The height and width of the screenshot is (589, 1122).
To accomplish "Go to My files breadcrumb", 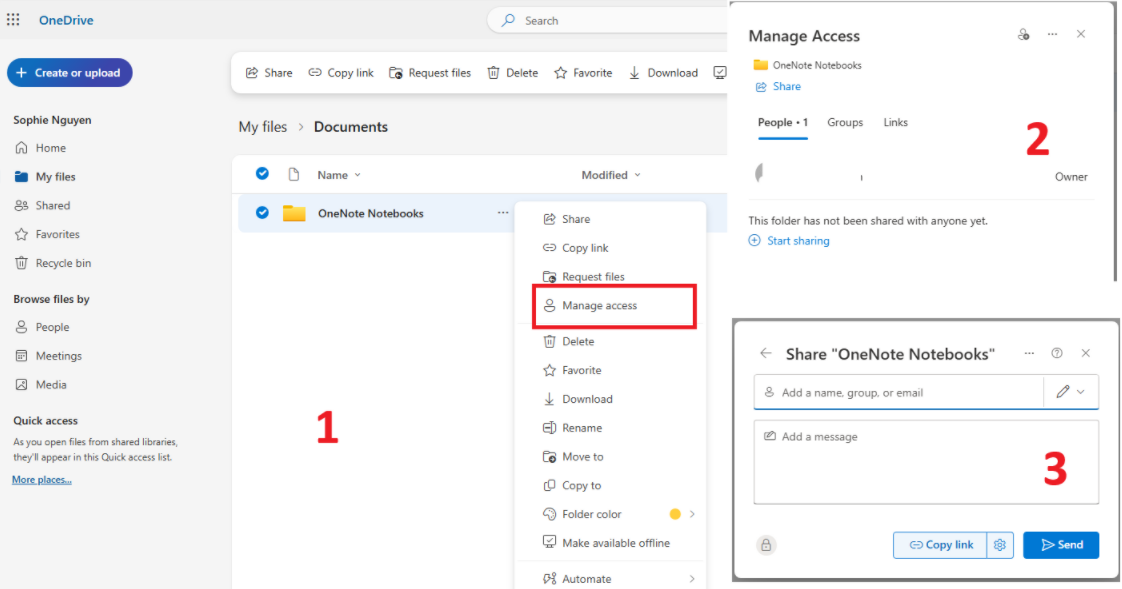I will pos(263,127).
